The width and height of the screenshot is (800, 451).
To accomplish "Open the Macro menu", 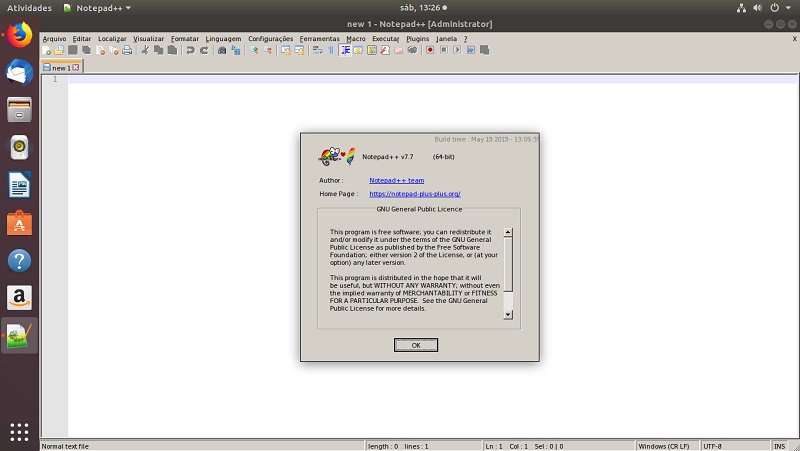I will coord(356,39).
